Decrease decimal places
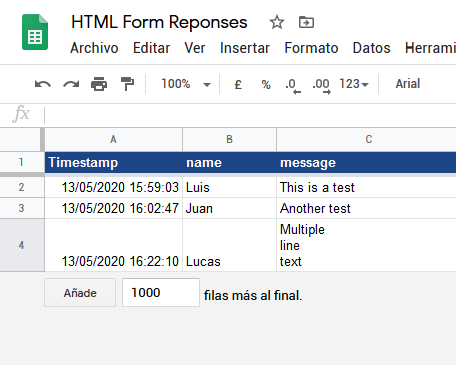Screen dimensions: 456x365 pyautogui.click(x=293, y=86)
